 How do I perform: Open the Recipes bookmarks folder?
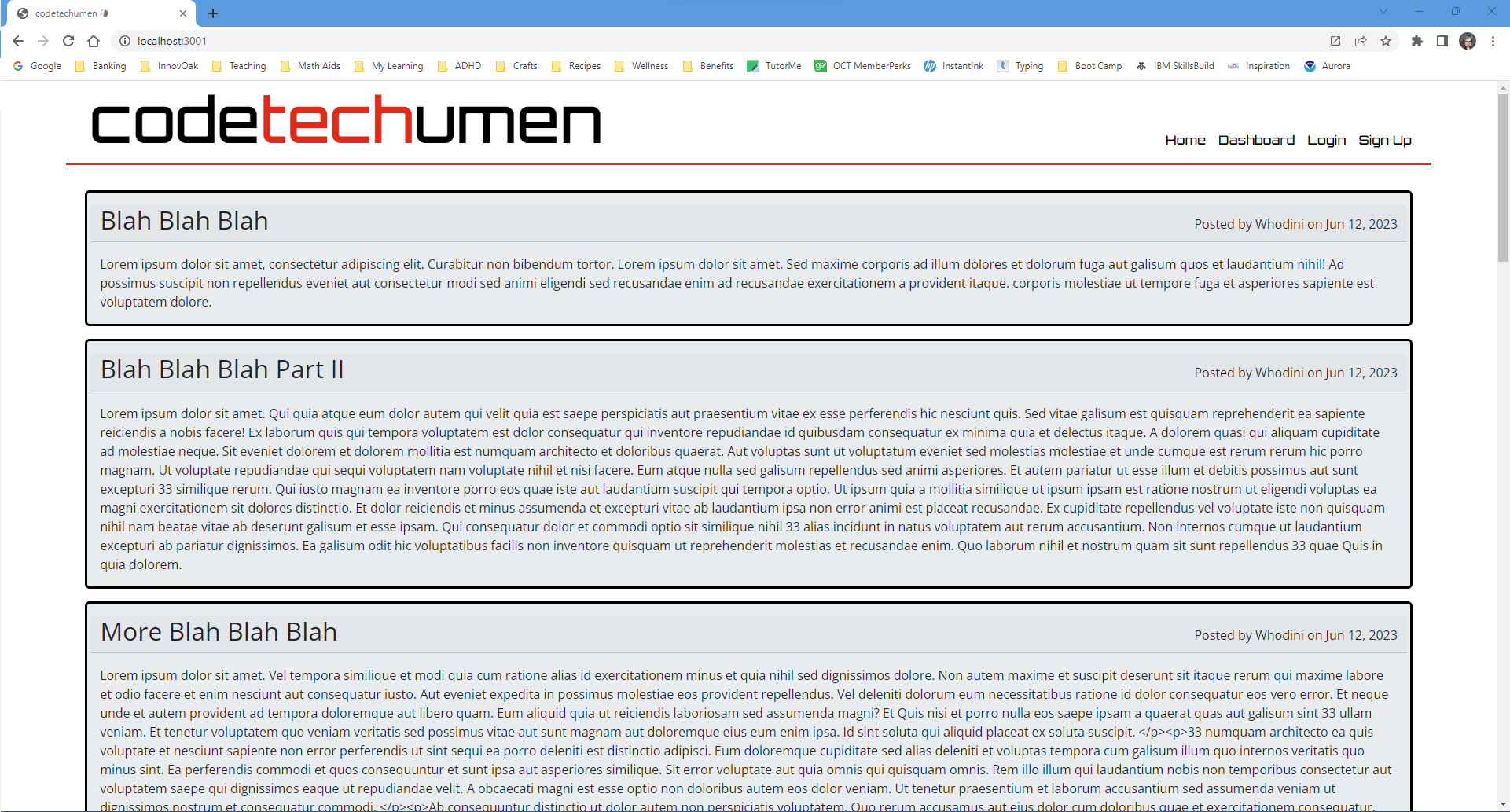tap(576, 66)
